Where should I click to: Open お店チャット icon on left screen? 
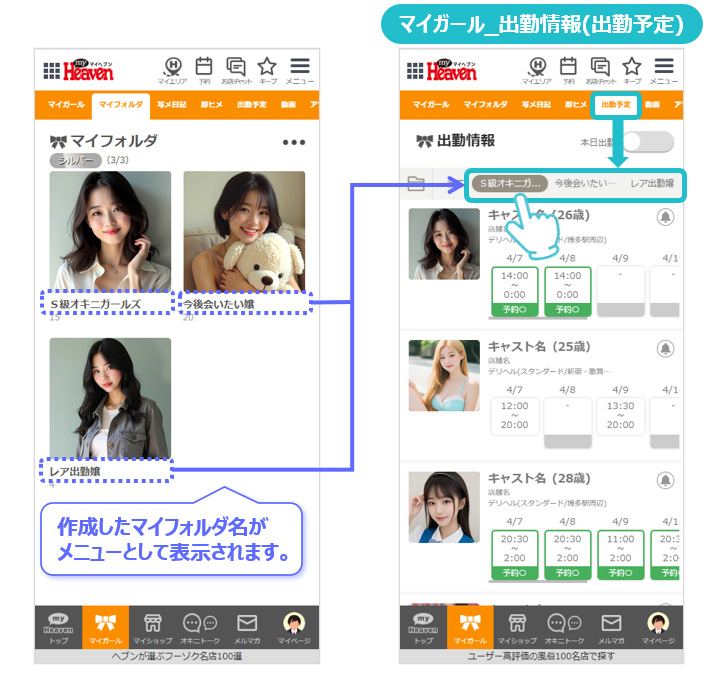[236, 69]
